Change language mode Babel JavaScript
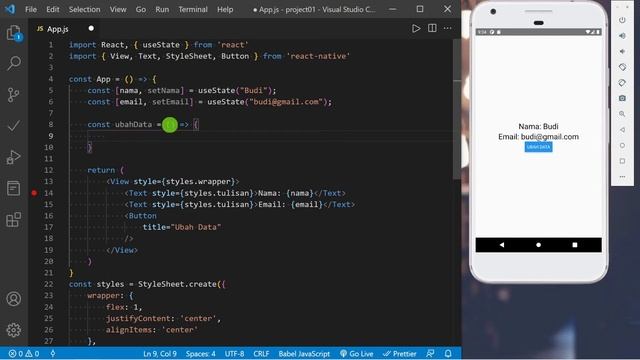The image size is (640, 360). (x=304, y=353)
